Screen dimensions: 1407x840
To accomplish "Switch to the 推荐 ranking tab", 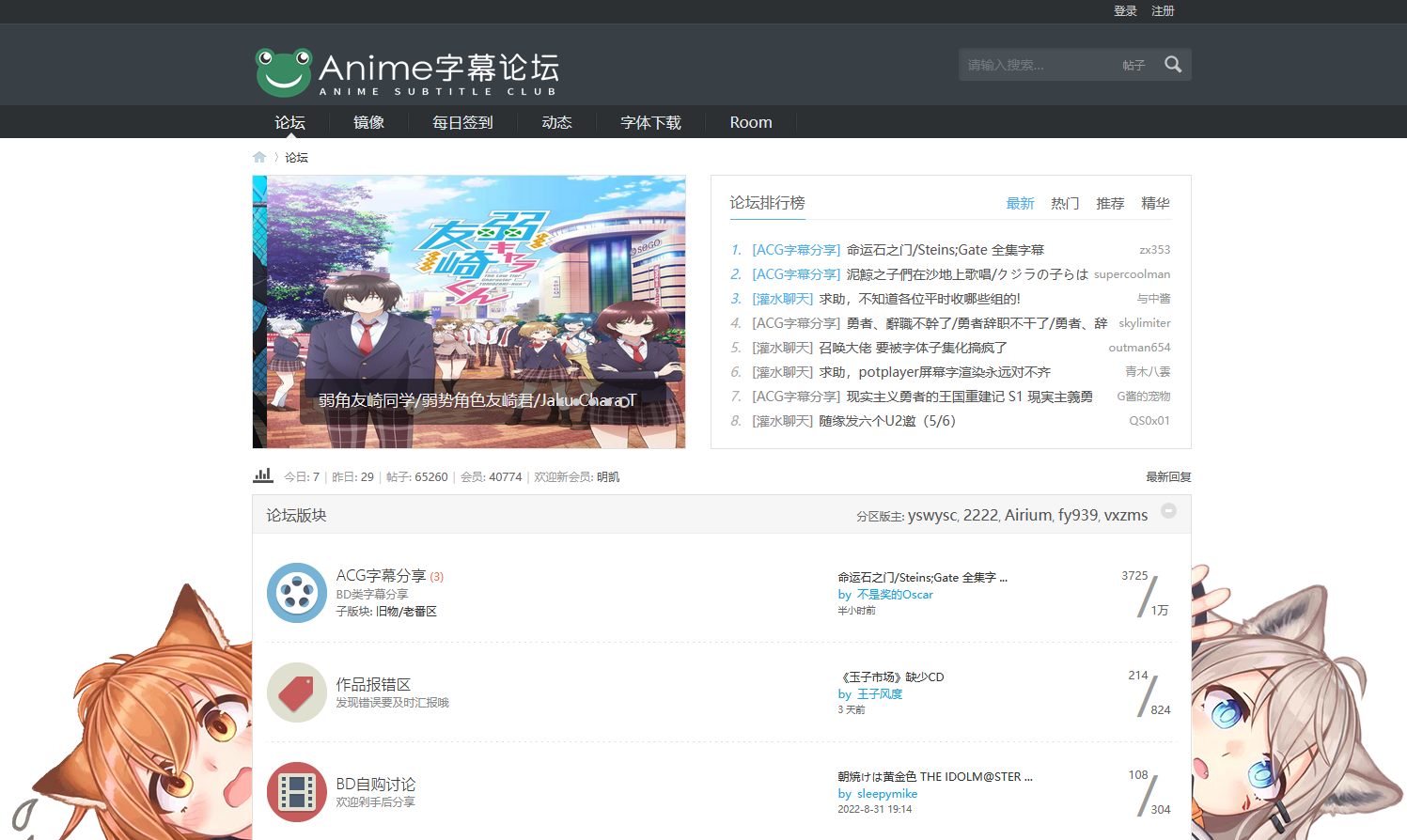I will click(1110, 203).
